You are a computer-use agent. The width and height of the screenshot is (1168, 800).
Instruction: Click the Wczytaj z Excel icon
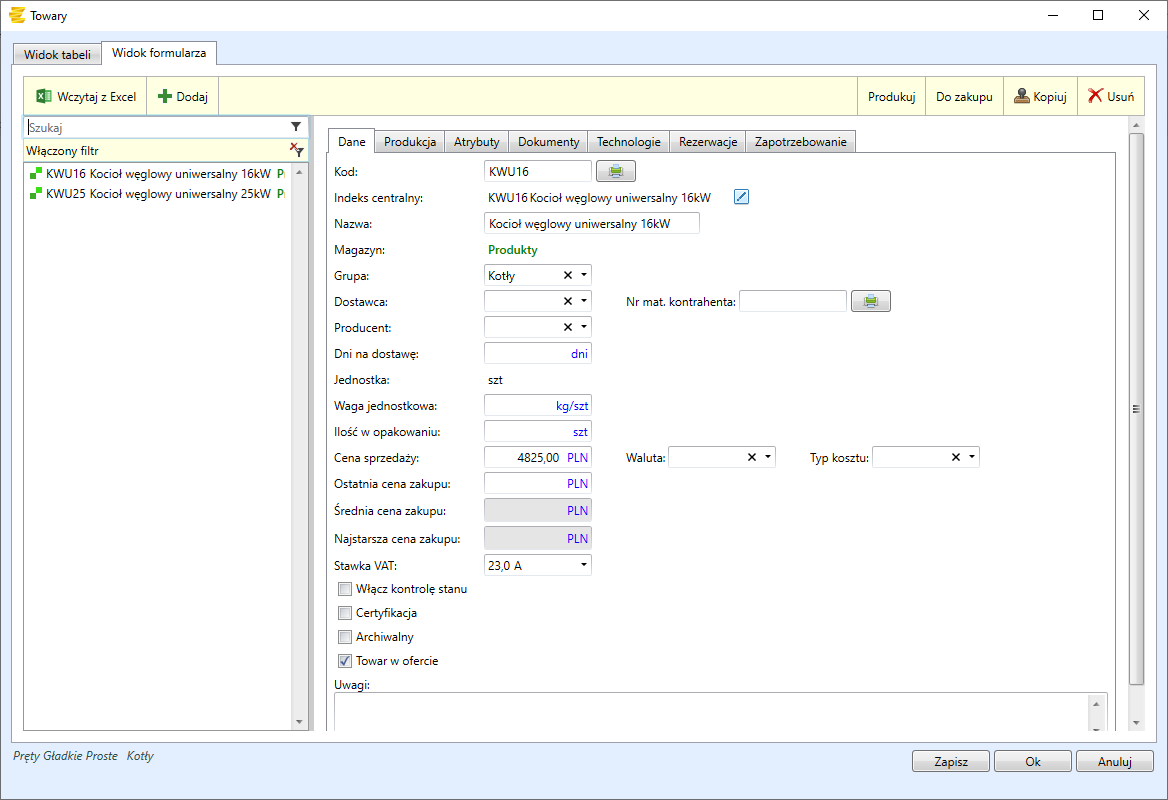(x=43, y=97)
